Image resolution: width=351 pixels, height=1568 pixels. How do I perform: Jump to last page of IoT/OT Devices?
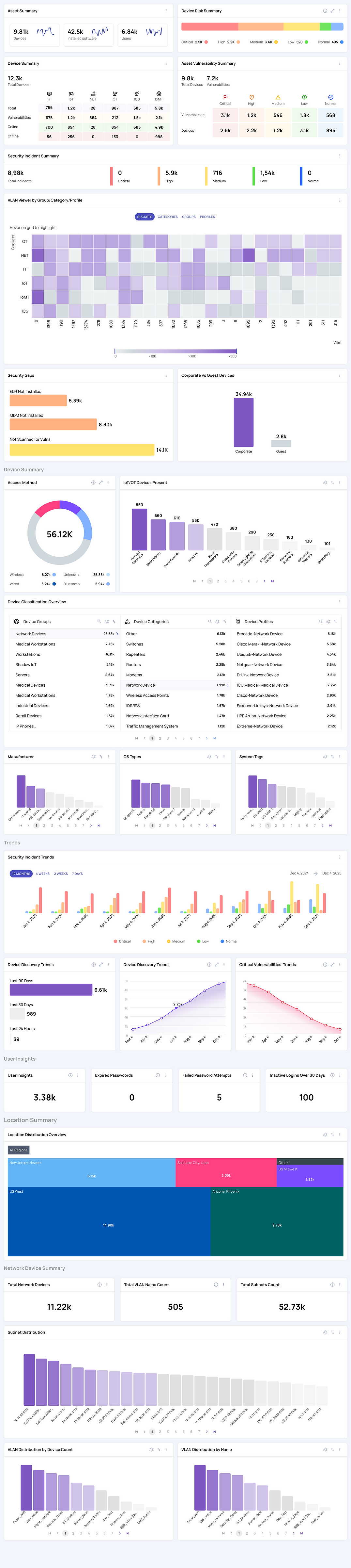tap(272, 581)
